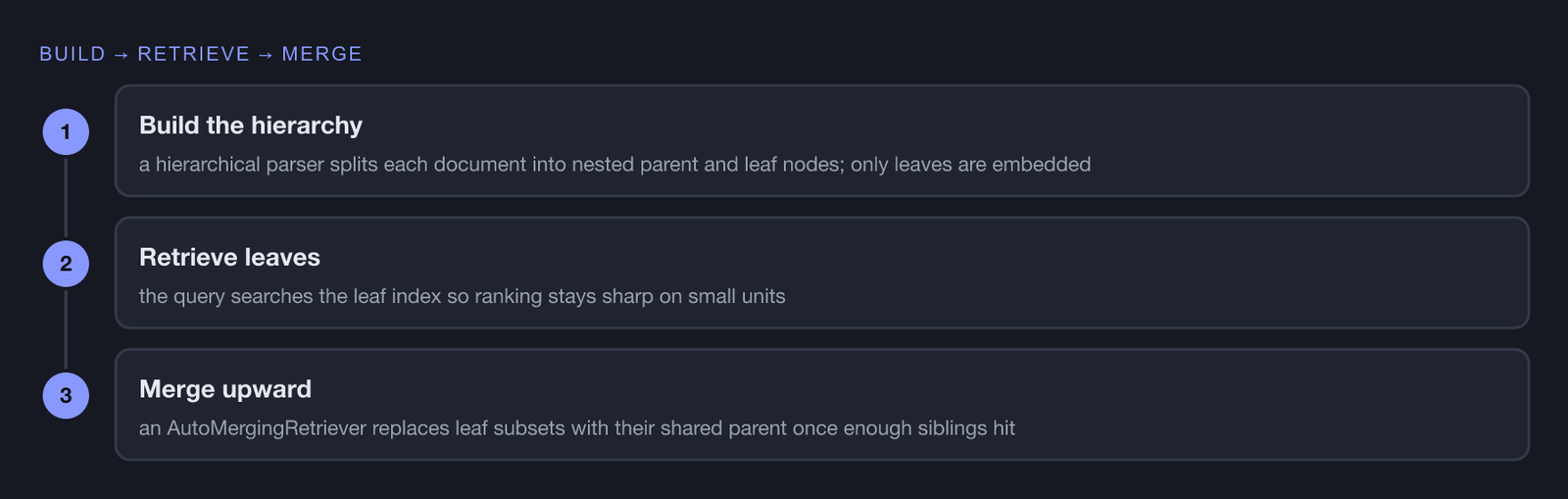The width and height of the screenshot is (1568, 499).
Task: Click the RETRIEVE word in header
Action: (x=194, y=54)
